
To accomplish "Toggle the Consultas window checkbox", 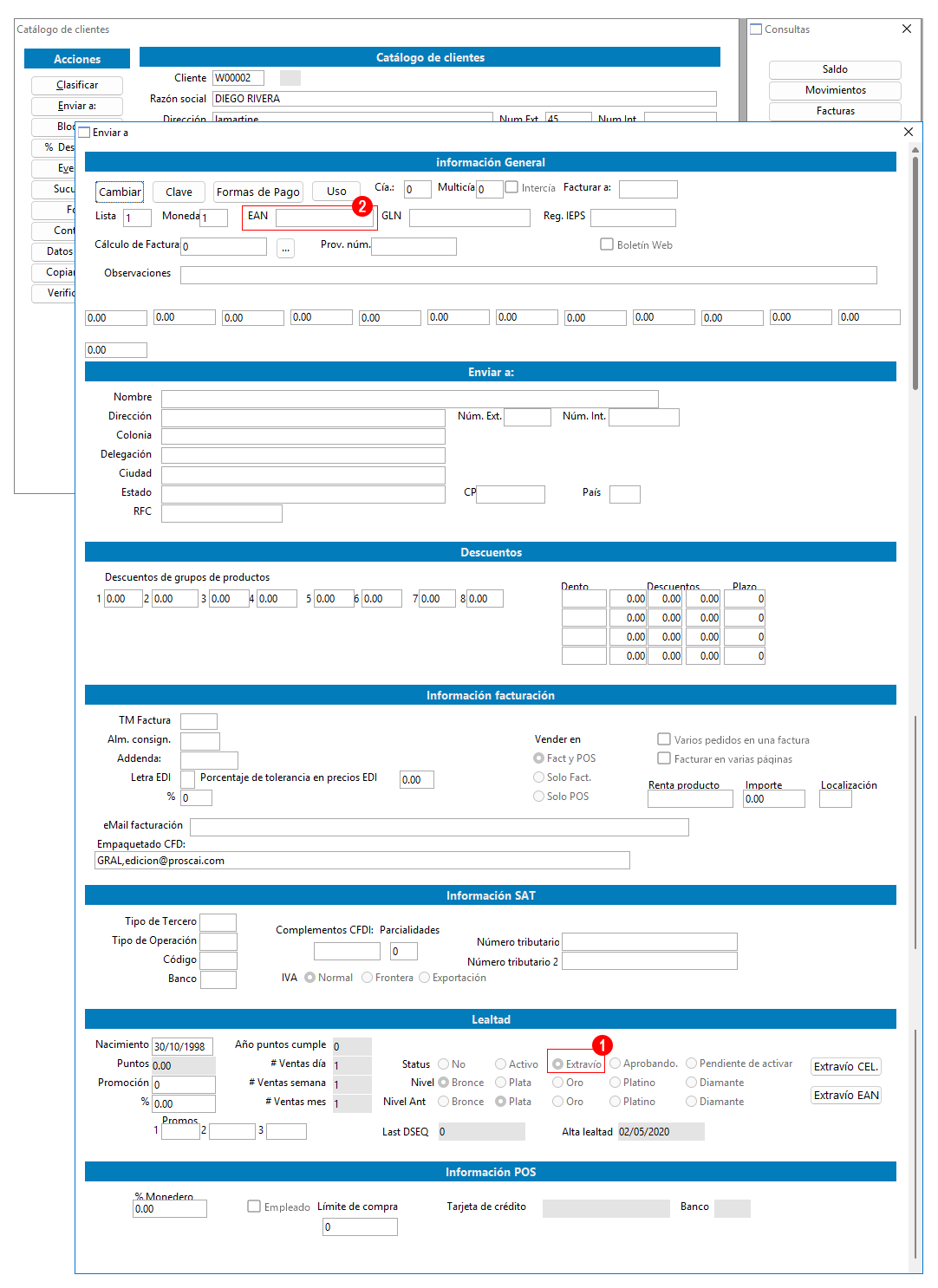I will [x=756, y=29].
